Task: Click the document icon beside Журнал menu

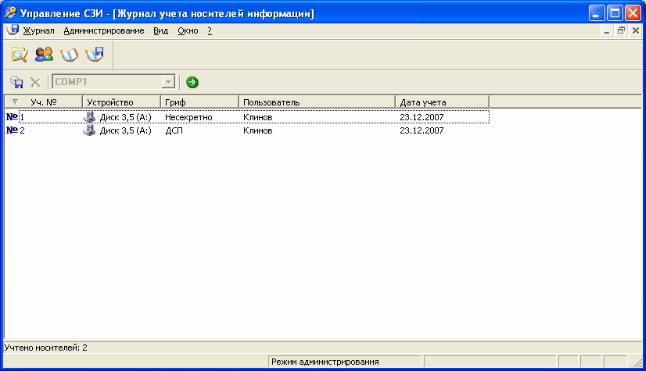Action: coord(13,30)
